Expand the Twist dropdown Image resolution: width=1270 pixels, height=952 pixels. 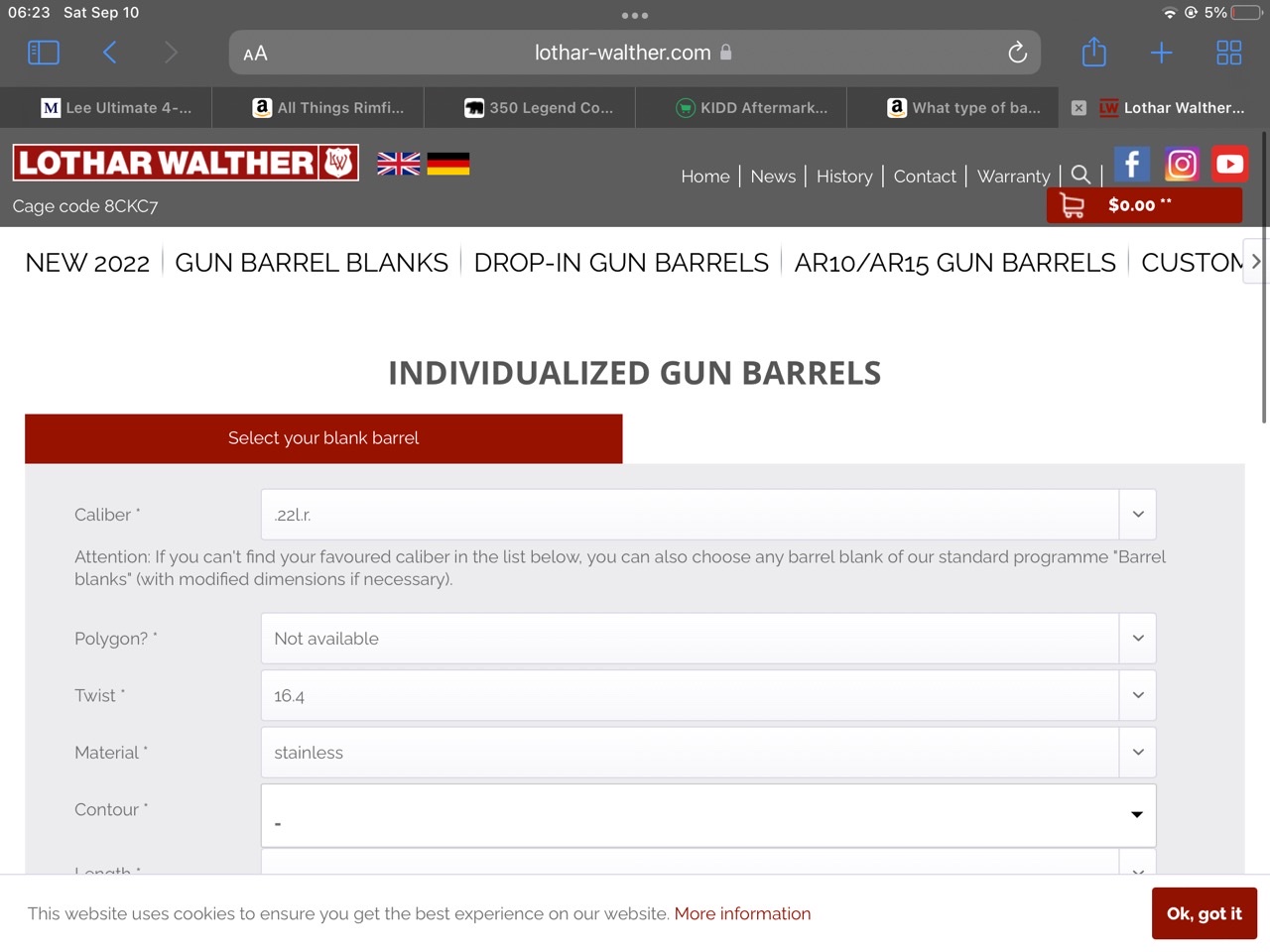pyautogui.click(x=707, y=695)
